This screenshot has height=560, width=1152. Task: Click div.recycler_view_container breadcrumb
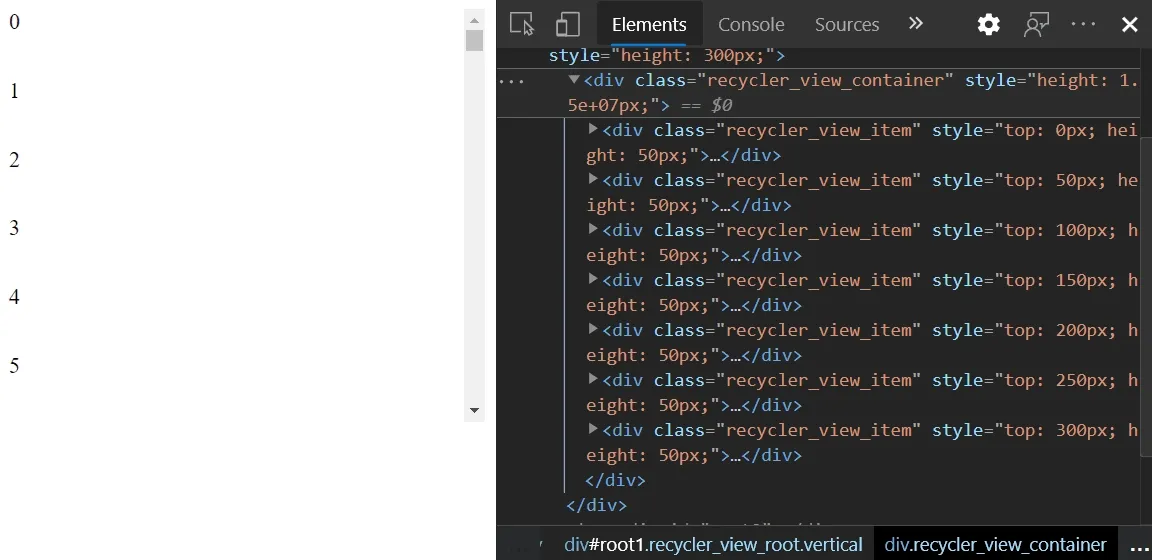(x=995, y=545)
